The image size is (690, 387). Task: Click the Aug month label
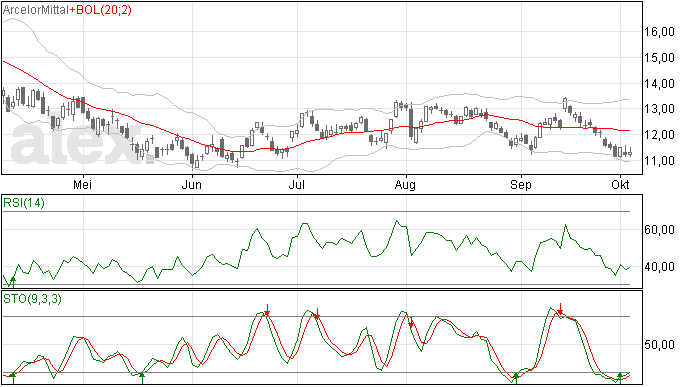click(x=405, y=184)
